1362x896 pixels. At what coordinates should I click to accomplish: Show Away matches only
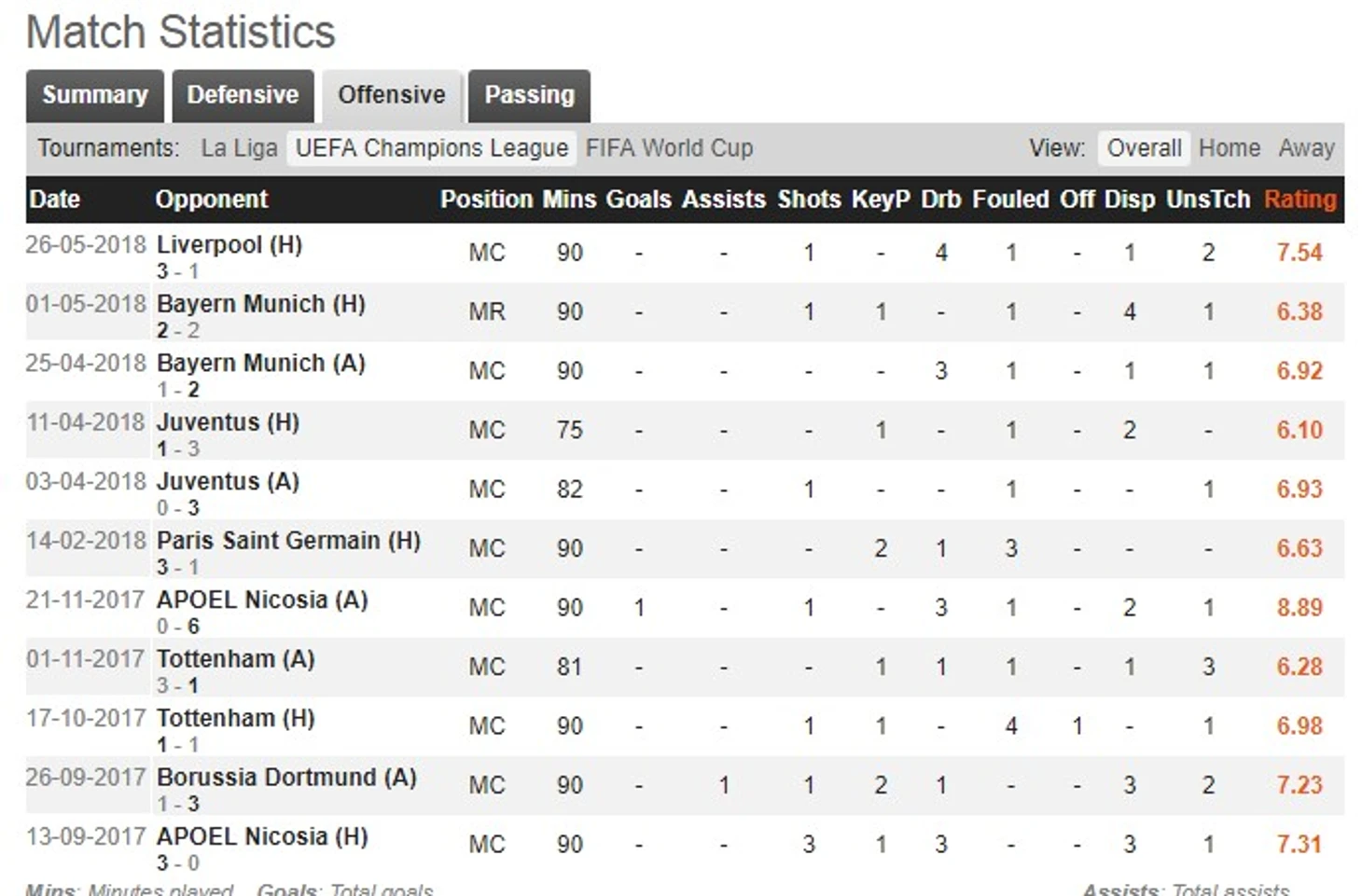tap(1306, 148)
